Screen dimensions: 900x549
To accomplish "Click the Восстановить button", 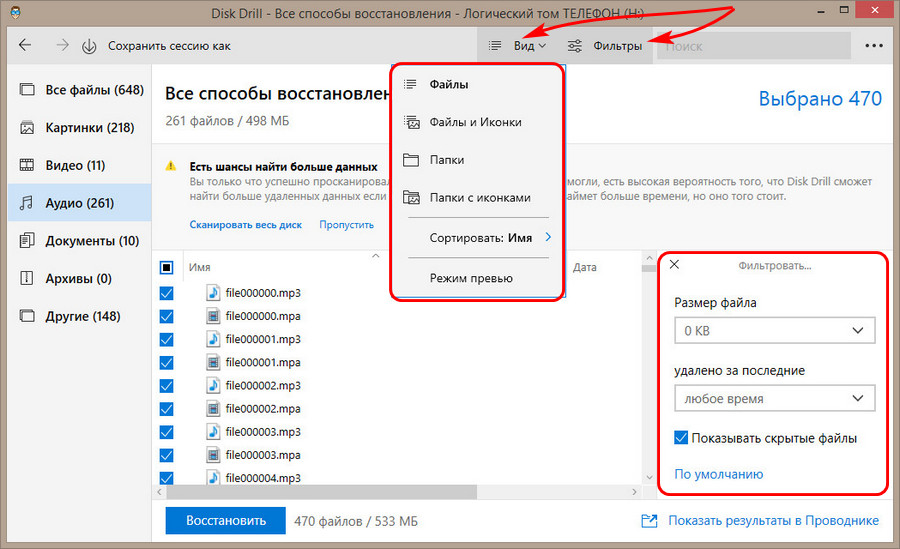I will tap(225, 520).
